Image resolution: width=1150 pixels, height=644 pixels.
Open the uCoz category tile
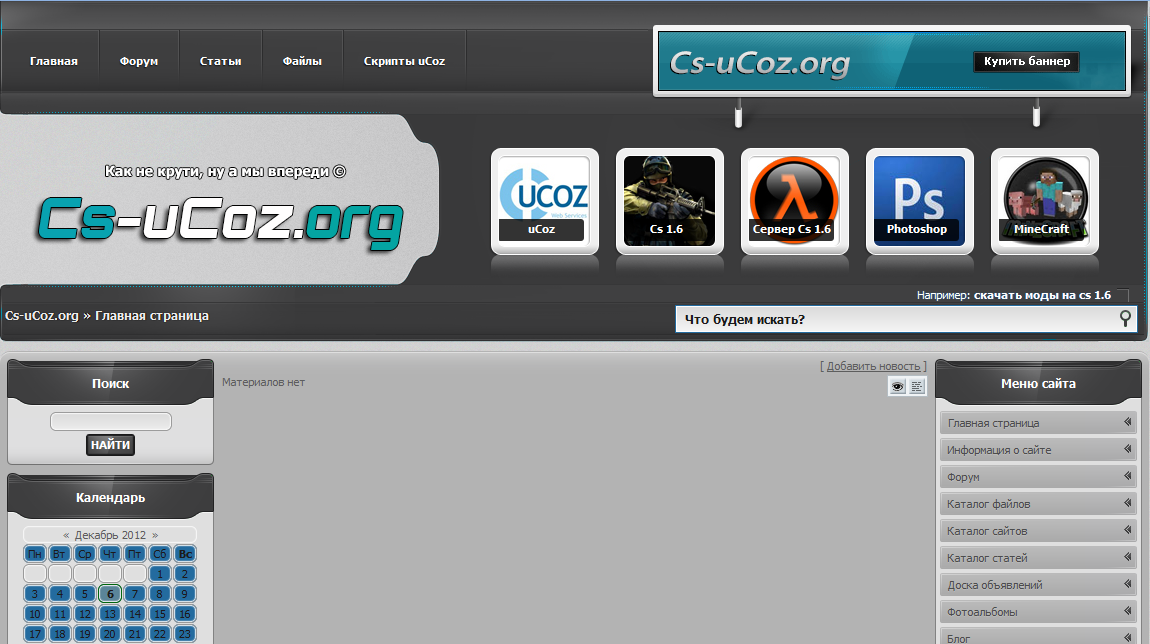[x=544, y=201]
